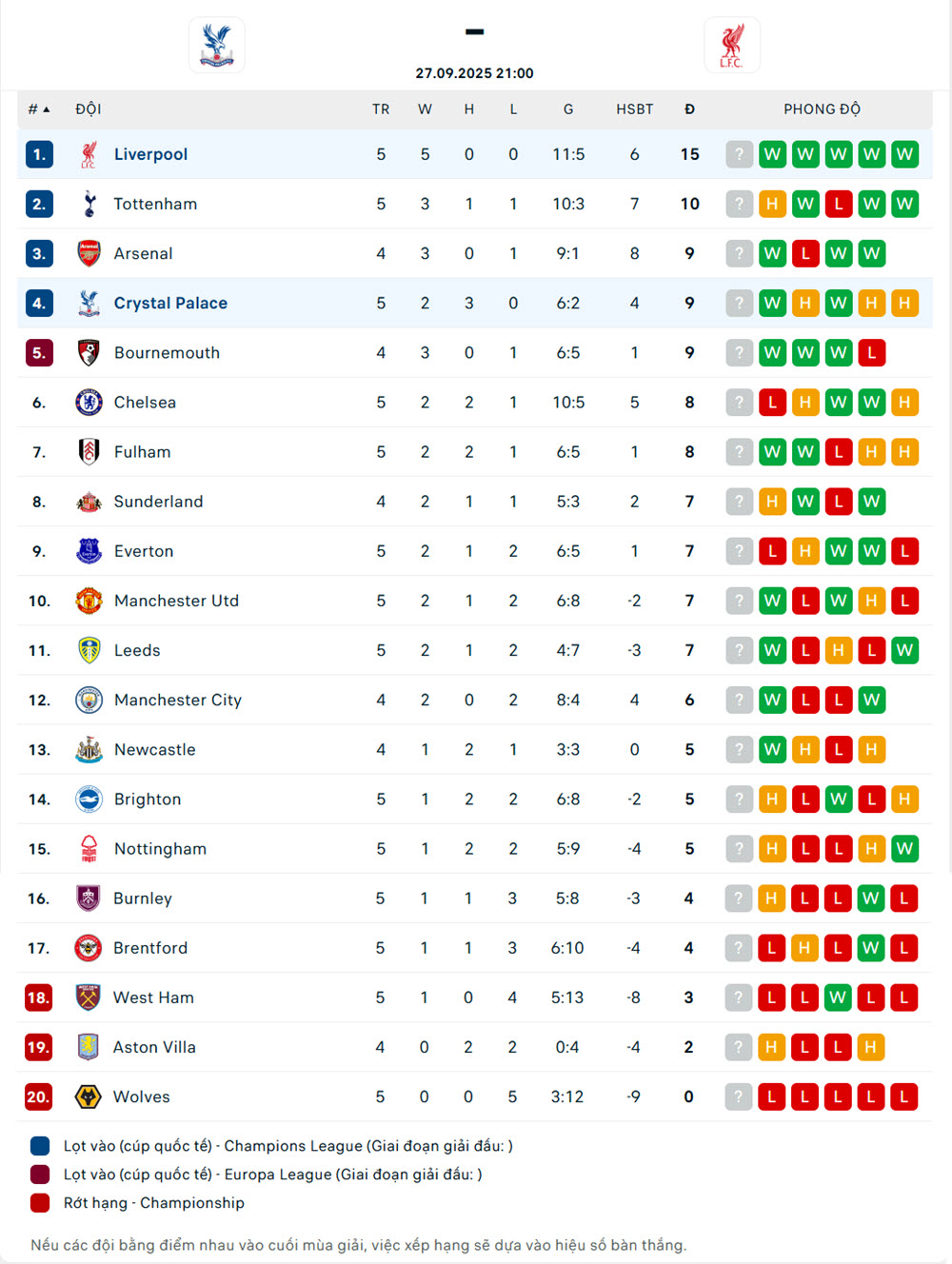Click the Arsenal club badge in the table
The height and width of the screenshot is (1264, 952).
[x=89, y=253]
